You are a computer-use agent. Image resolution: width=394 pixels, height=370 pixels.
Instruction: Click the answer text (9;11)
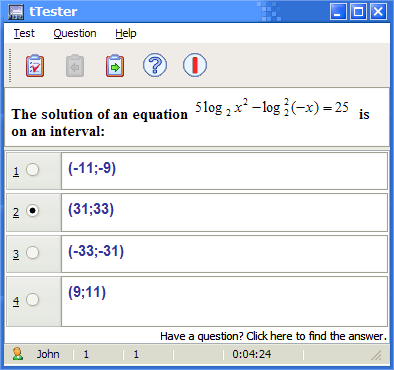pos(87,292)
